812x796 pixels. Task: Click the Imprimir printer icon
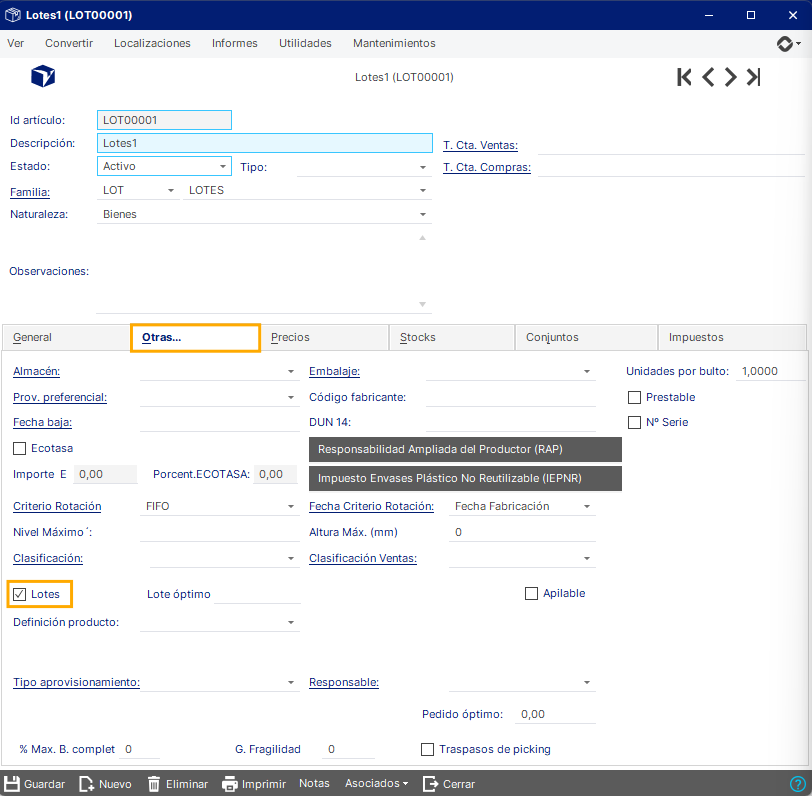229,784
